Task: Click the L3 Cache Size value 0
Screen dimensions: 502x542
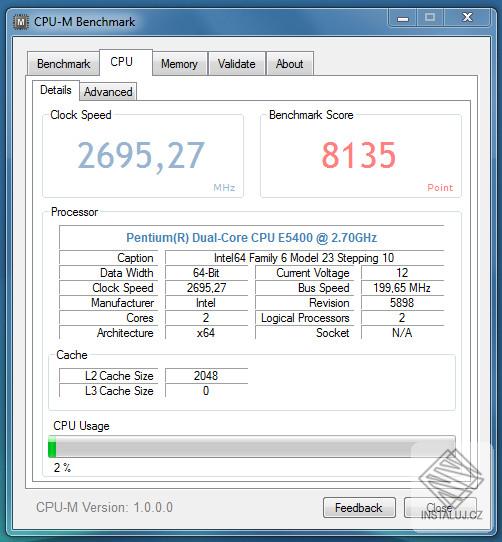Action: click(x=206, y=391)
